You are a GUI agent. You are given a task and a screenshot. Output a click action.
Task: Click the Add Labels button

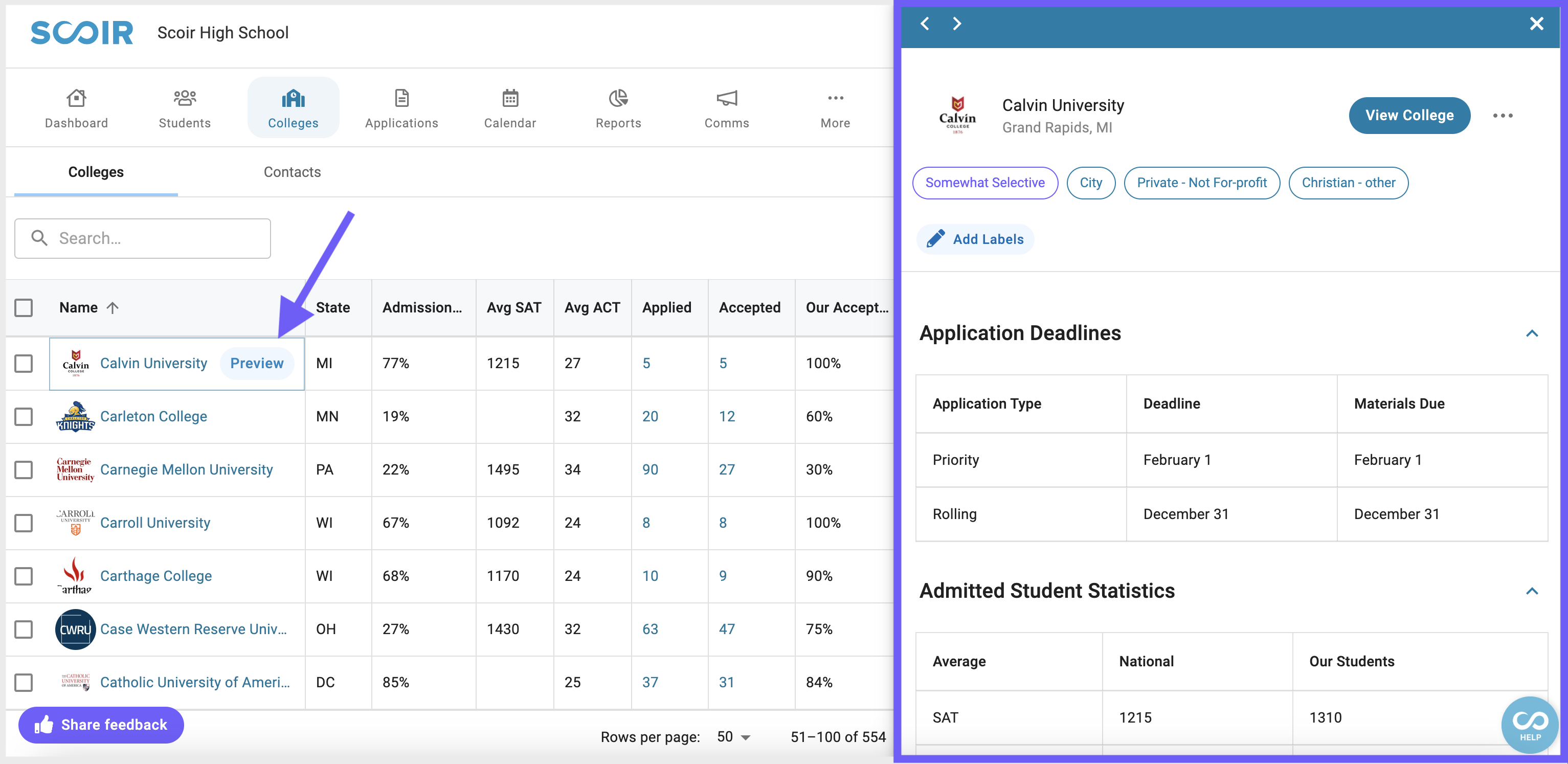tap(975, 239)
